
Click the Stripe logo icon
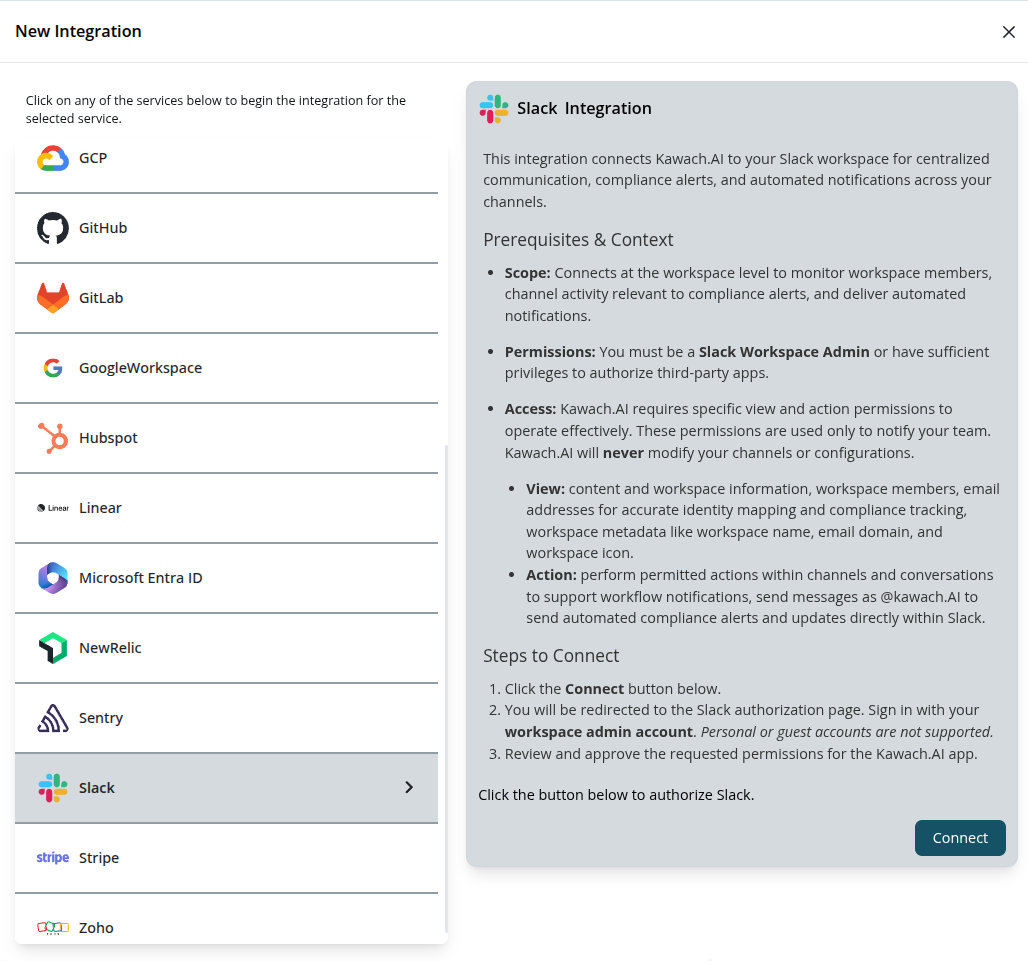tap(52, 857)
